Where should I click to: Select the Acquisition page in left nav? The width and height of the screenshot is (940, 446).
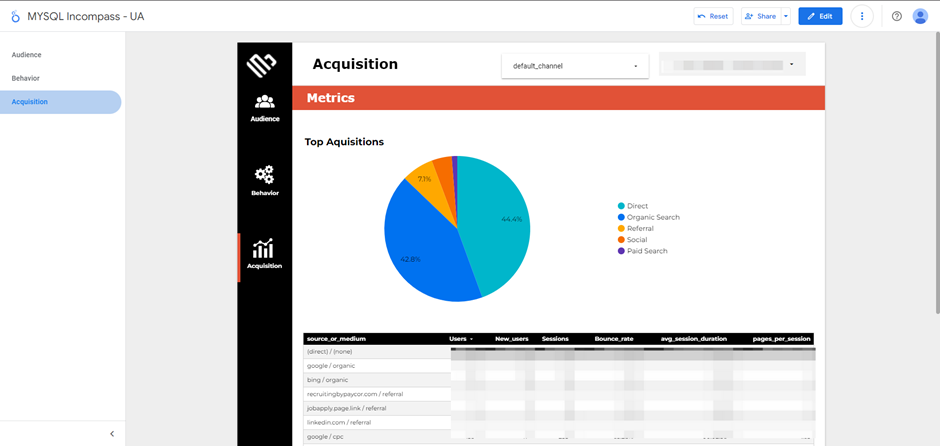[x=30, y=102]
